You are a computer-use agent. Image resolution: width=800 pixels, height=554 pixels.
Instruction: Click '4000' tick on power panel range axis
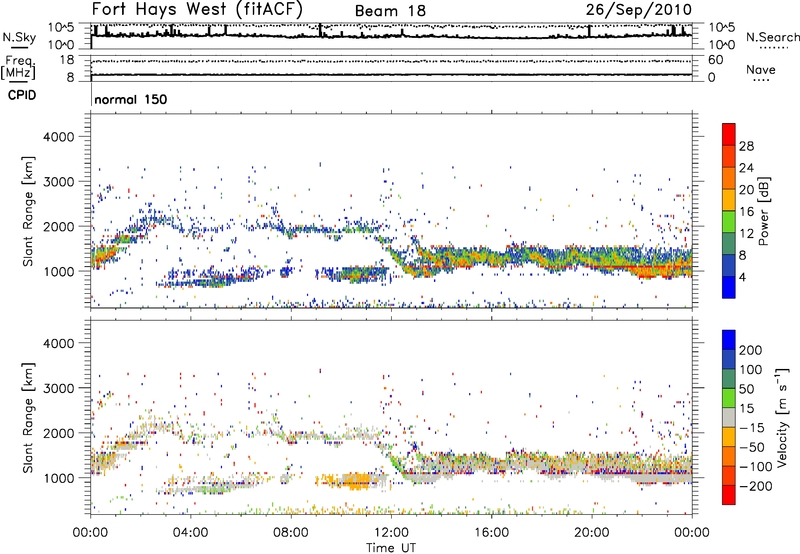click(x=59, y=137)
